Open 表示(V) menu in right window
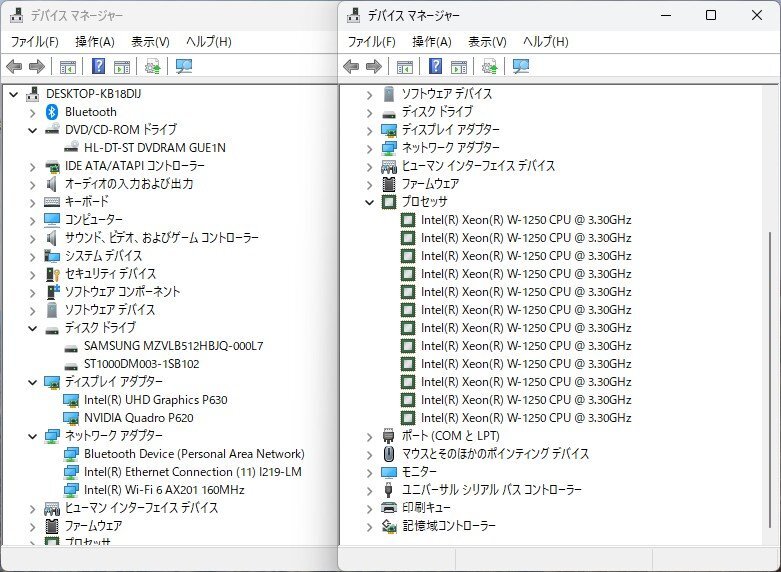The image size is (781, 572). [x=488, y=42]
